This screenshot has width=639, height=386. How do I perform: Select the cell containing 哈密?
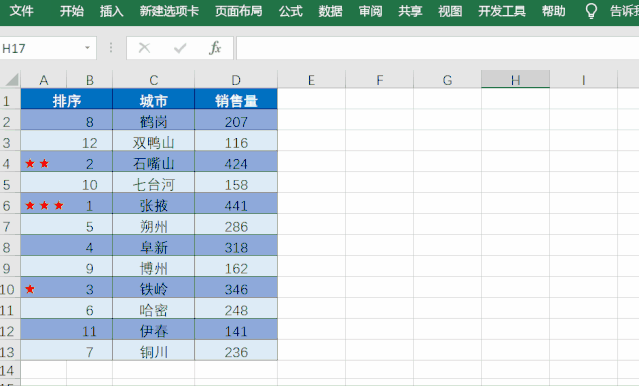154,309
